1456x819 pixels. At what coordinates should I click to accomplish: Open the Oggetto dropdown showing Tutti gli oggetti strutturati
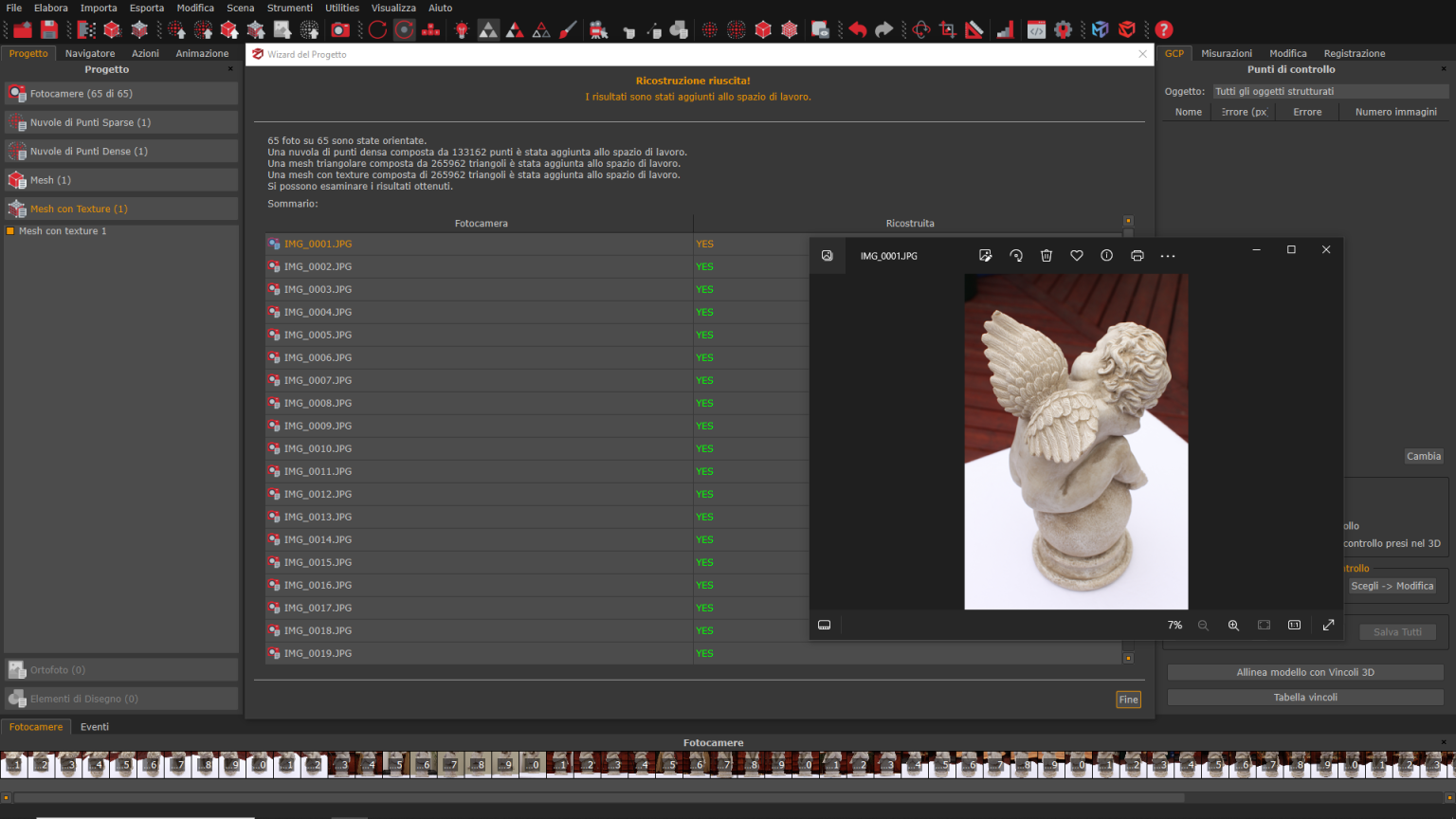click(1330, 91)
